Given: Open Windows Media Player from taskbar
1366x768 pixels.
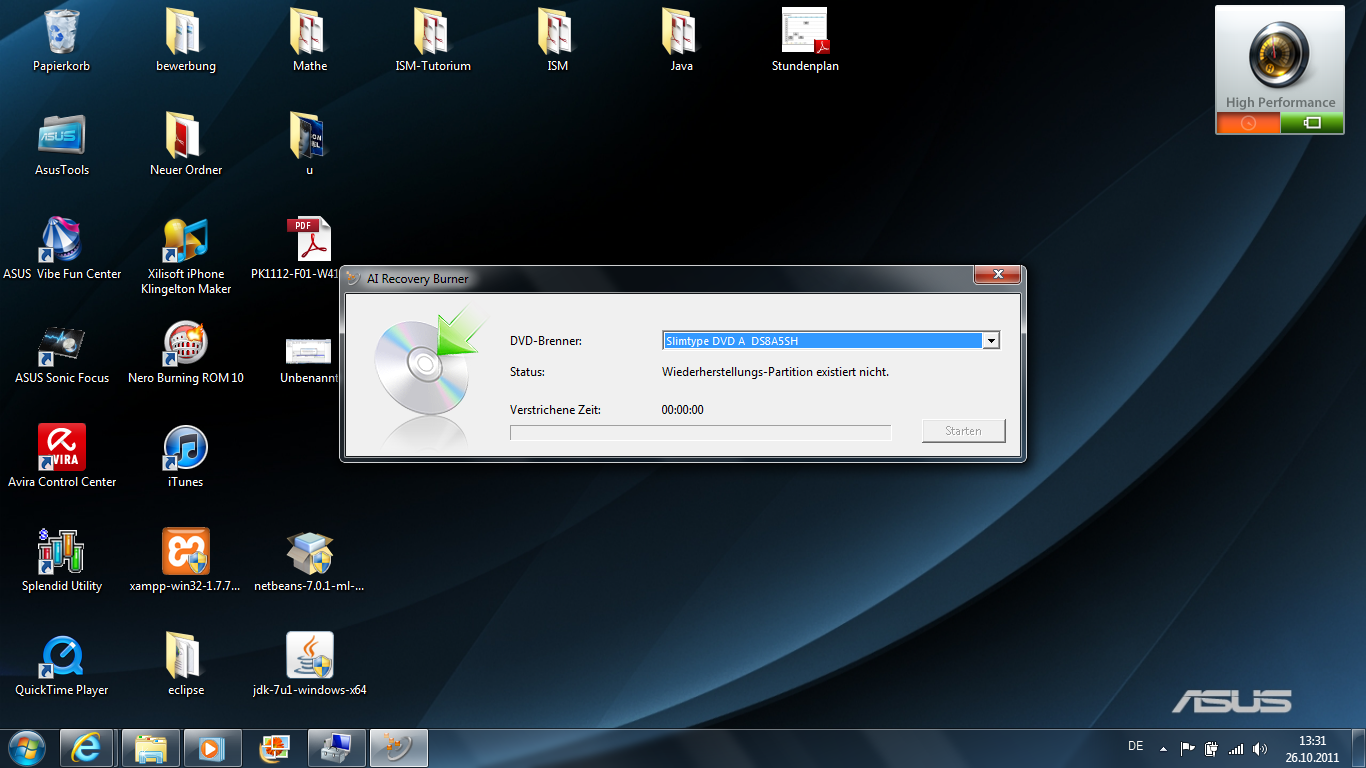Looking at the screenshot, I should point(212,747).
